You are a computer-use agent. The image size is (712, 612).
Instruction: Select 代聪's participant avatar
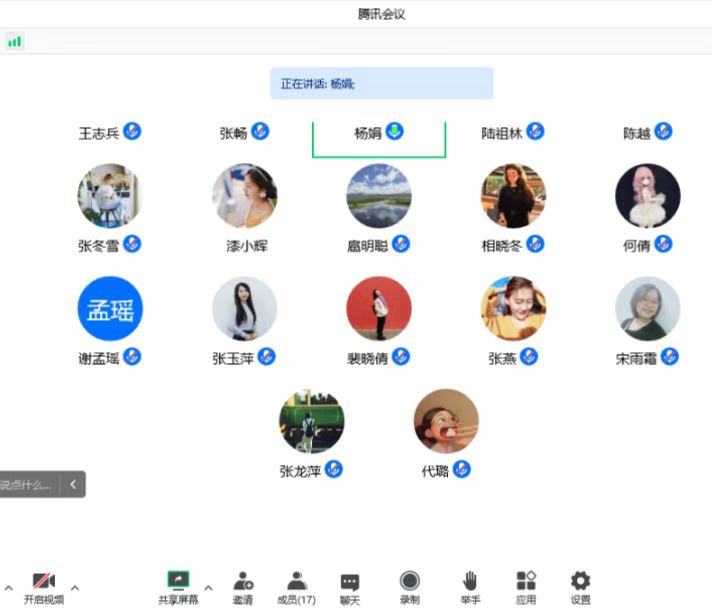pos(446,421)
